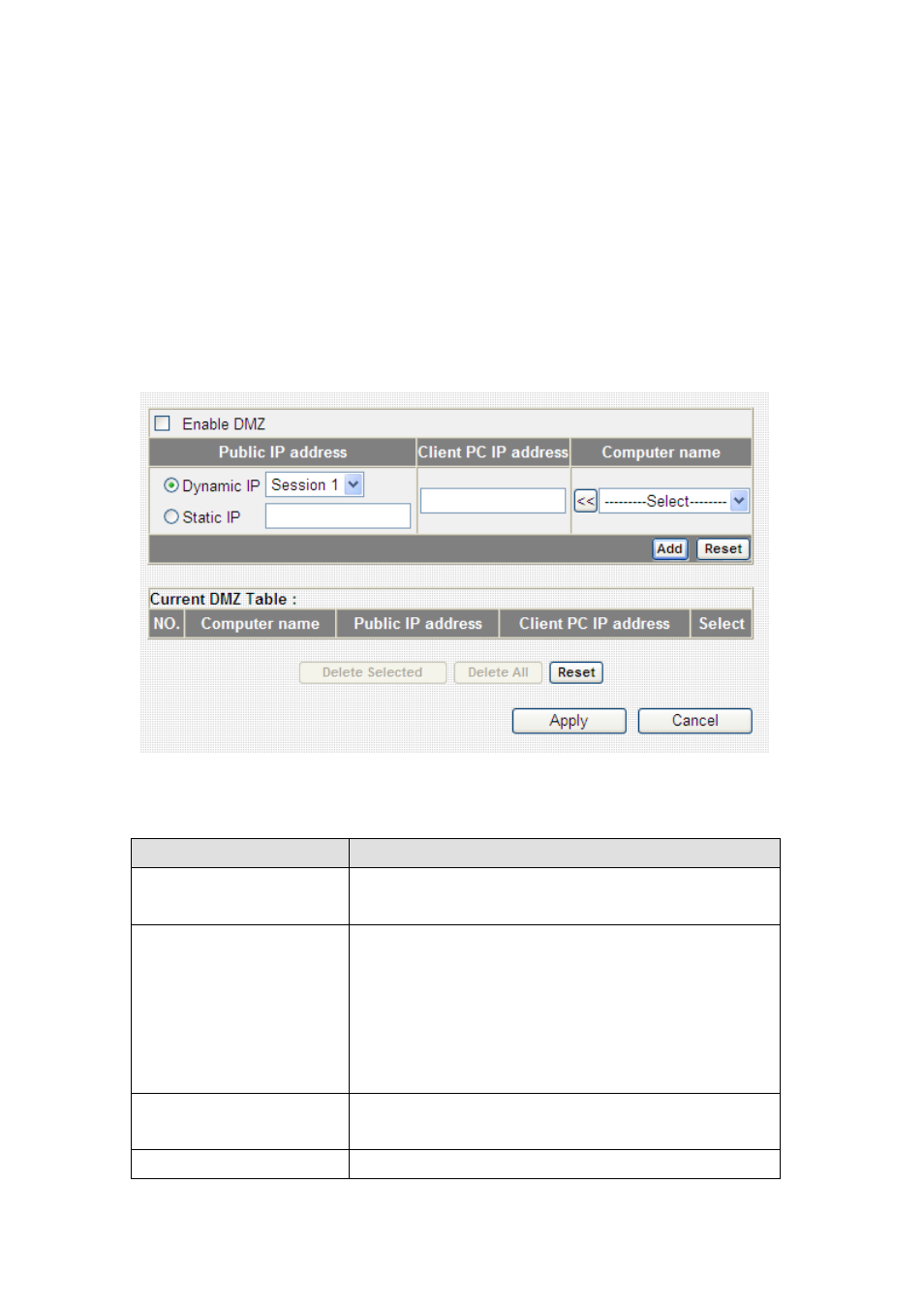Click Reset beside Delete All
This screenshot has width=924, height=1308.
click(x=576, y=672)
